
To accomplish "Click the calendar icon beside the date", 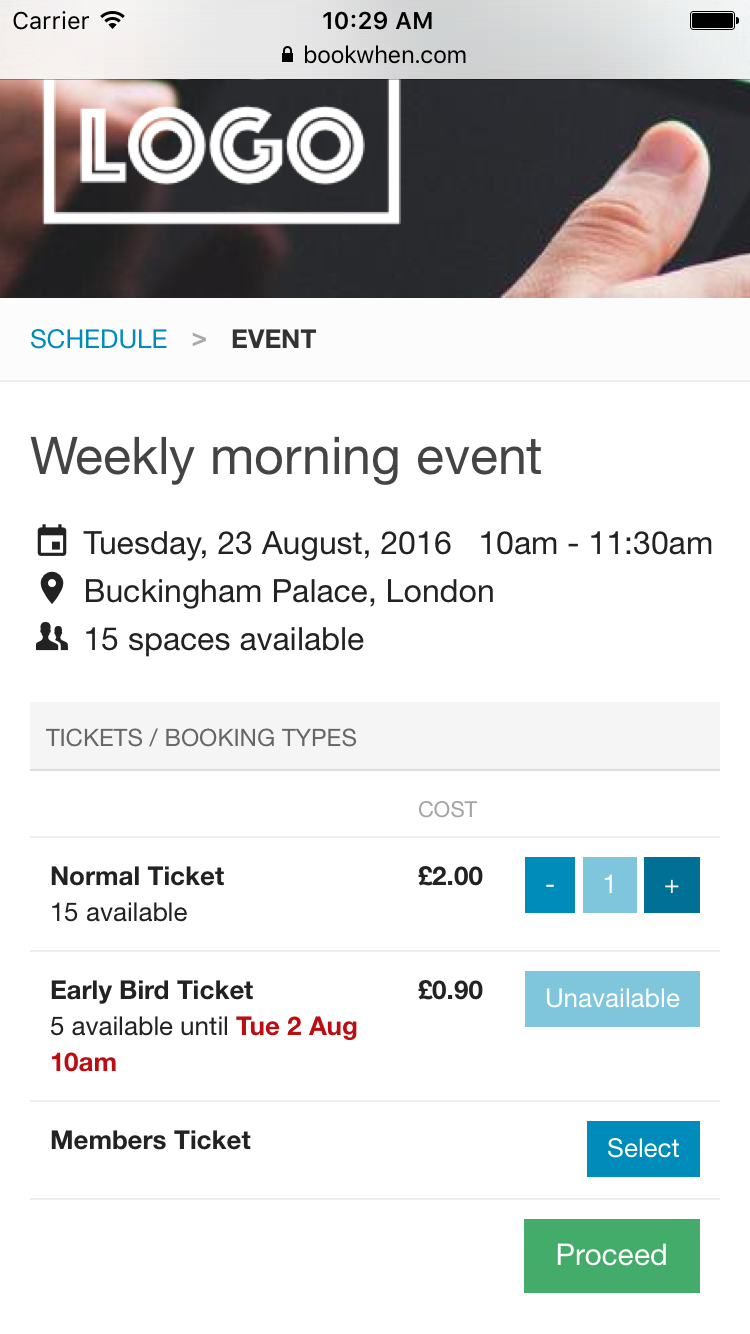I will point(52,542).
